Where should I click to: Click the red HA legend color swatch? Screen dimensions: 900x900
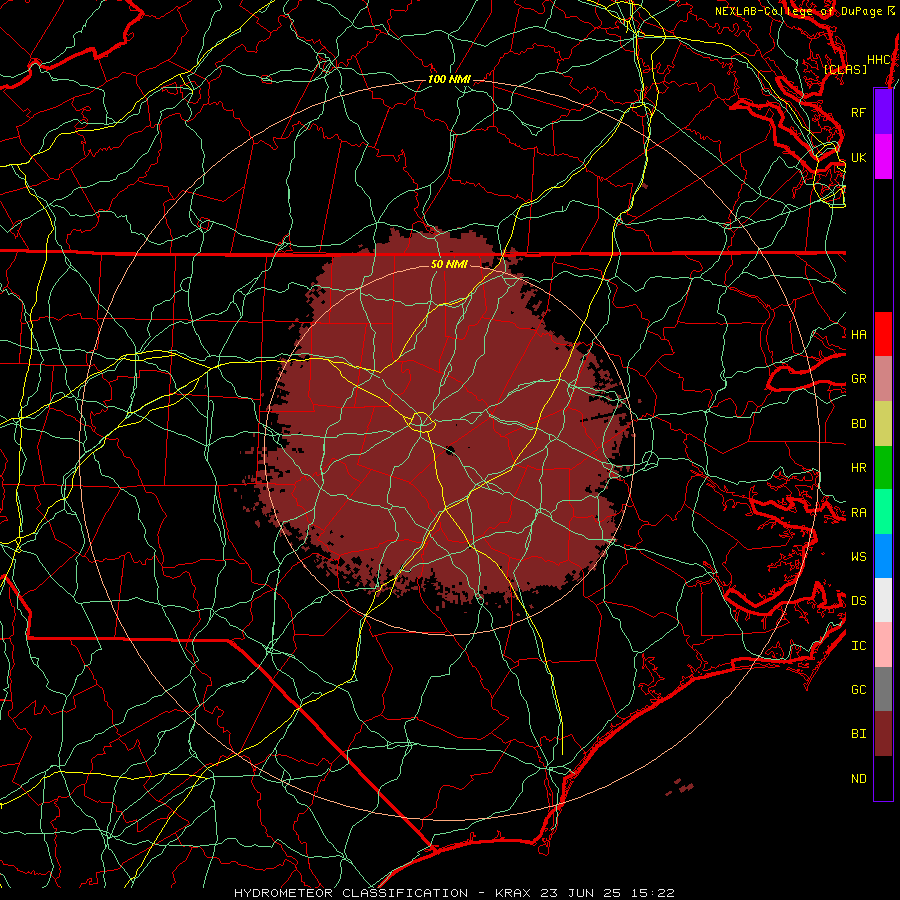(x=883, y=334)
